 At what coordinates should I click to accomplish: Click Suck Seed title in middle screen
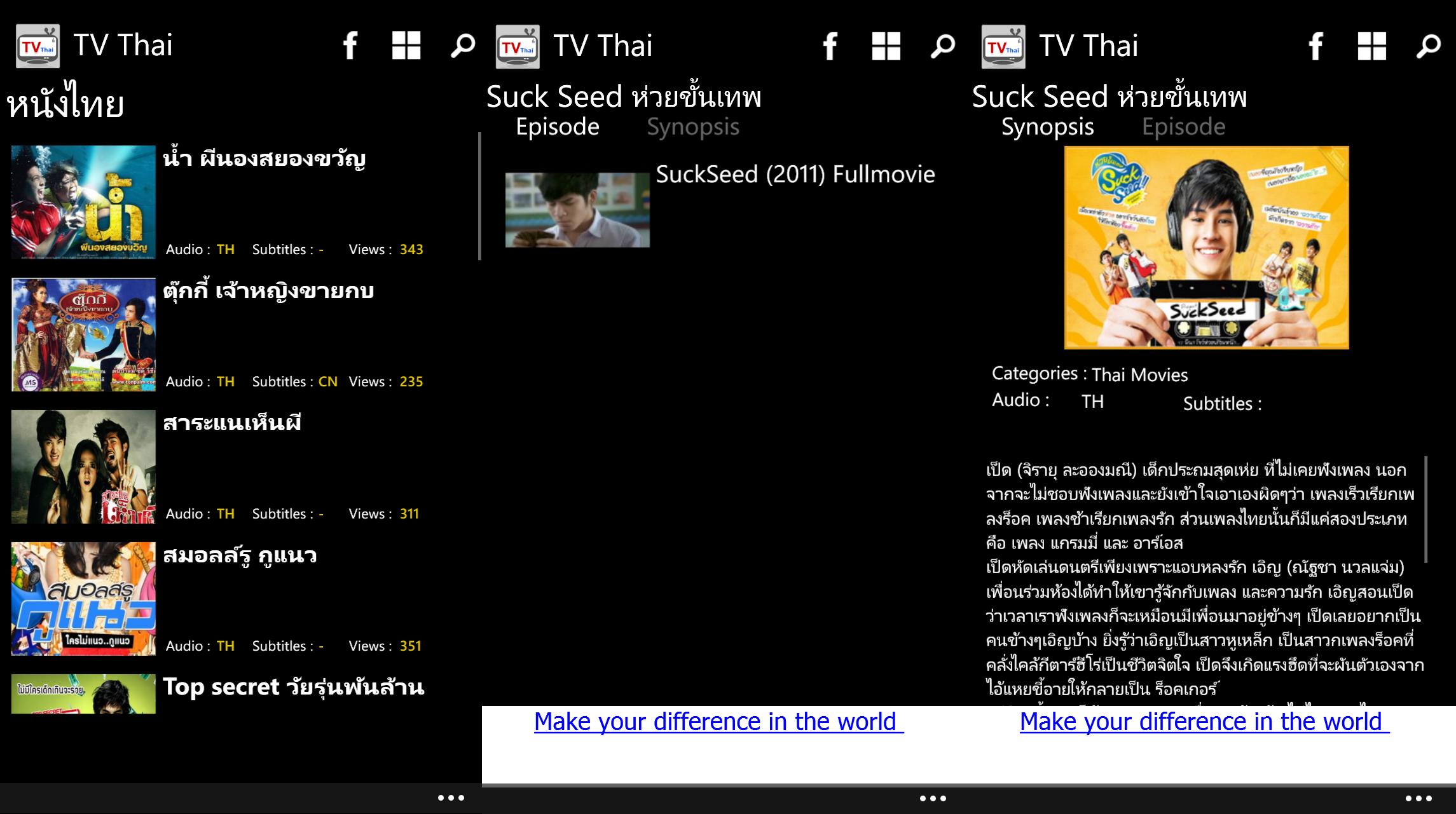(624, 97)
